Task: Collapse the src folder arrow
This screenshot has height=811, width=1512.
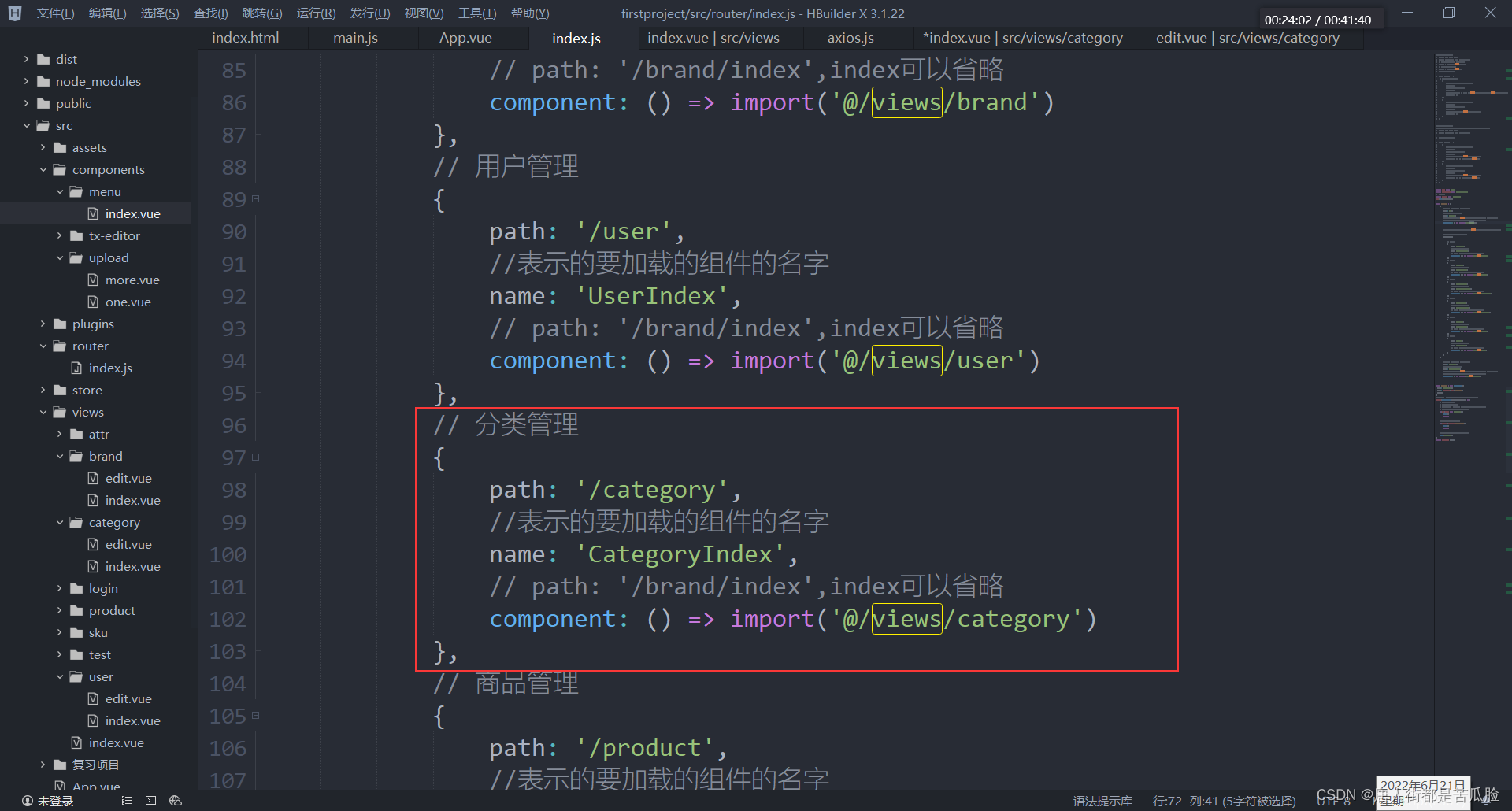Action: pyautogui.click(x=26, y=125)
